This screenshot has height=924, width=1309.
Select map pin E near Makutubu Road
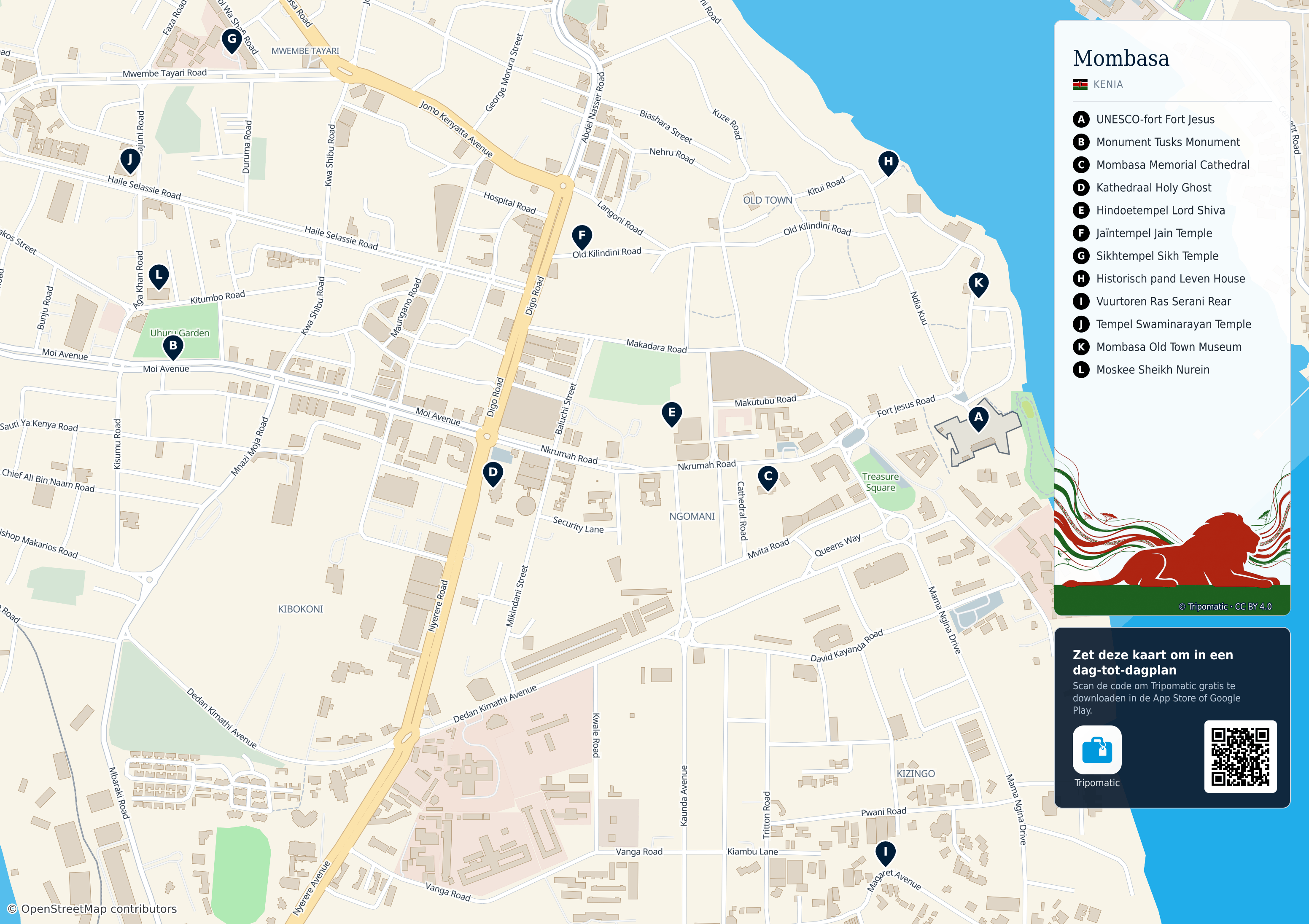click(672, 414)
